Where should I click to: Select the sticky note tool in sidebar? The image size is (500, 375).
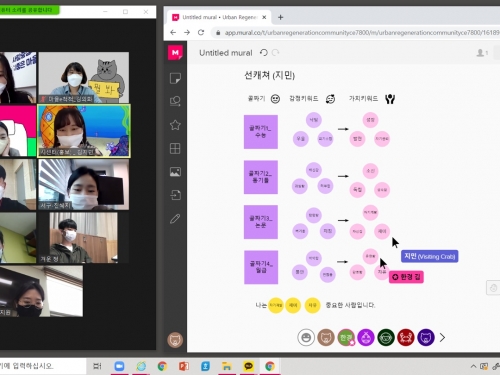[x=175, y=78]
